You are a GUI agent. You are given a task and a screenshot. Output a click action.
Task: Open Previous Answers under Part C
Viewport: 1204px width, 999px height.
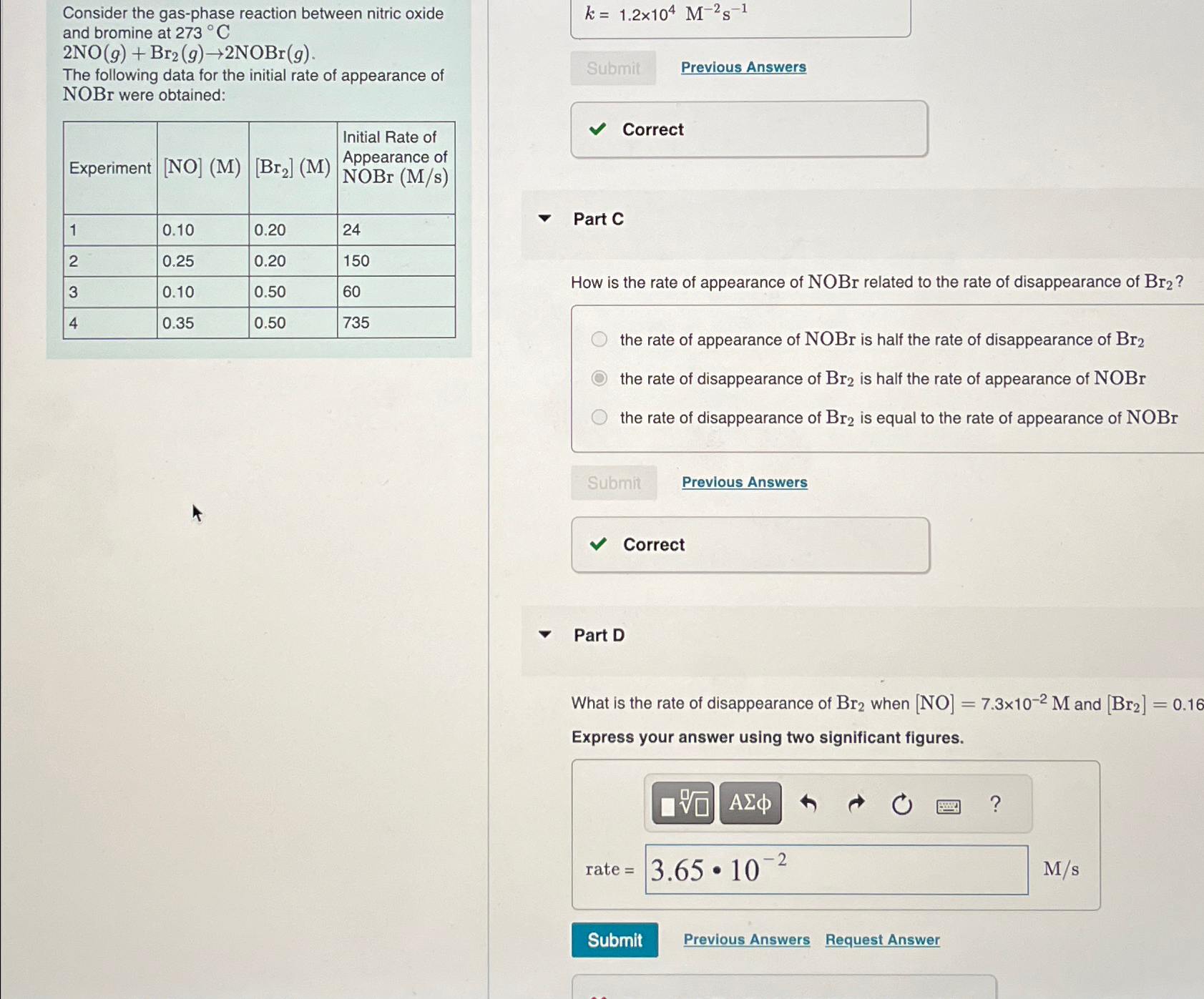pyautogui.click(x=744, y=481)
